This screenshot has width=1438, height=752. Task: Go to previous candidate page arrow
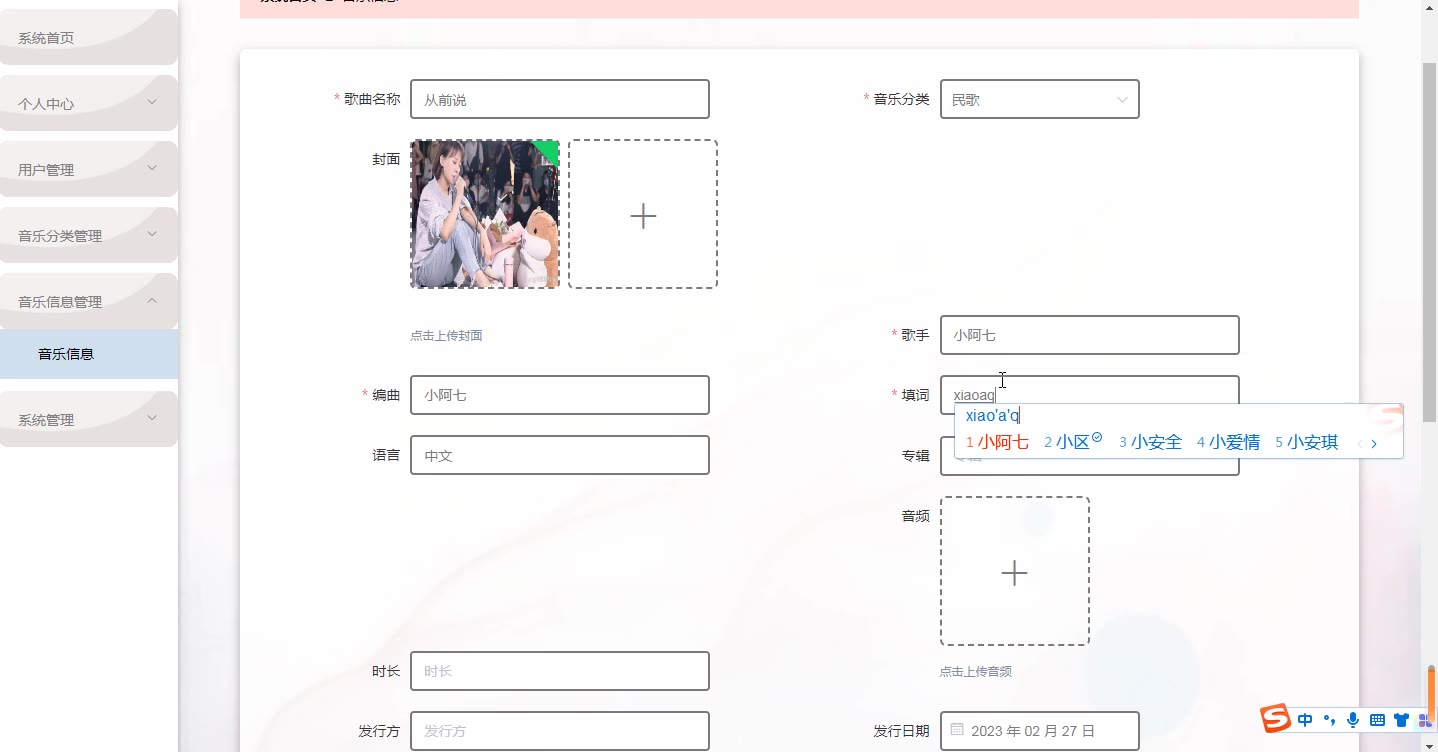point(1359,443)
